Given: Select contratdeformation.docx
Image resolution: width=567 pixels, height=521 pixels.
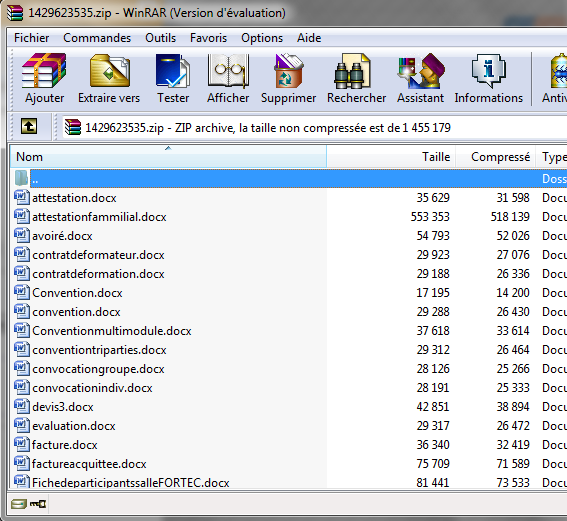Looking at the screenshot, I should pyautogui.click(x=98, y=274).
